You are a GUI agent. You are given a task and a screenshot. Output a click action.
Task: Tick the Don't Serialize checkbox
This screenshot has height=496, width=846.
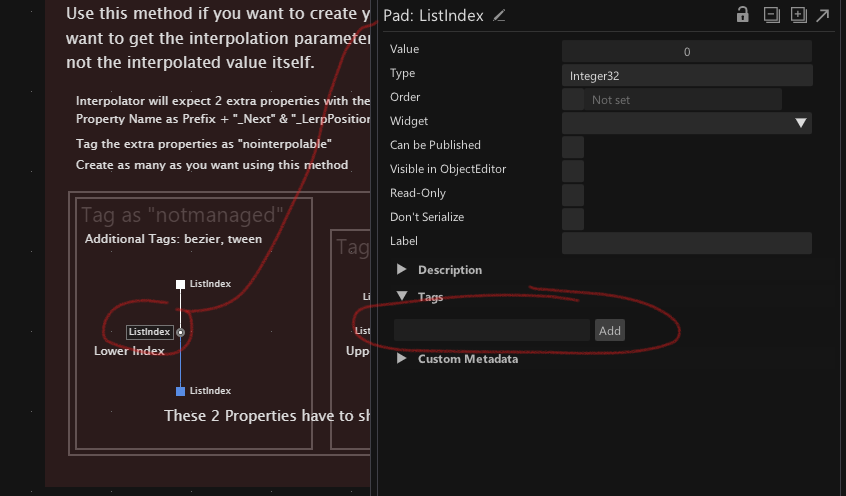(573, 219)
